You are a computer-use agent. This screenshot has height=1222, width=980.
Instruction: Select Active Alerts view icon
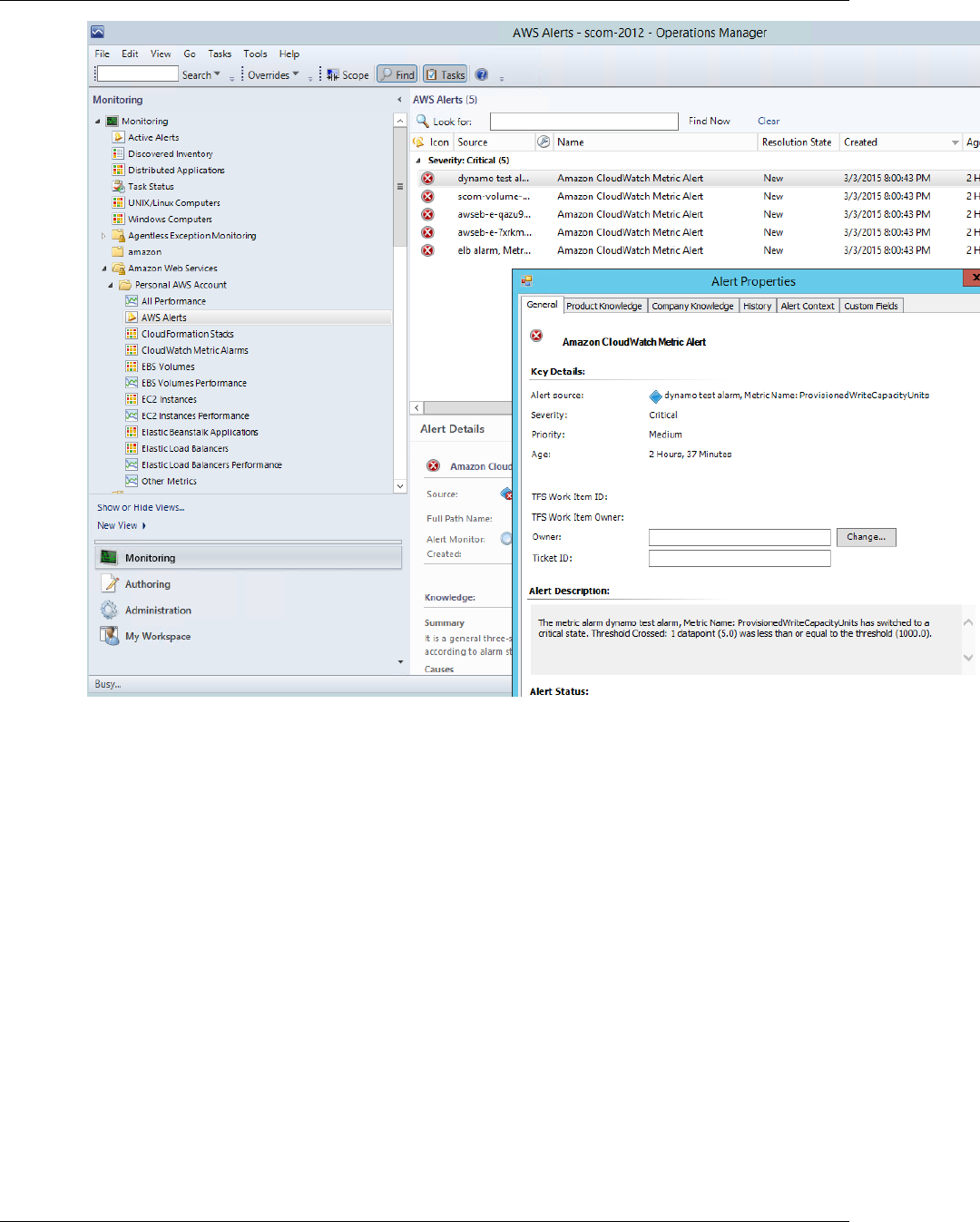pyautogui.click(x=118, y=137)
